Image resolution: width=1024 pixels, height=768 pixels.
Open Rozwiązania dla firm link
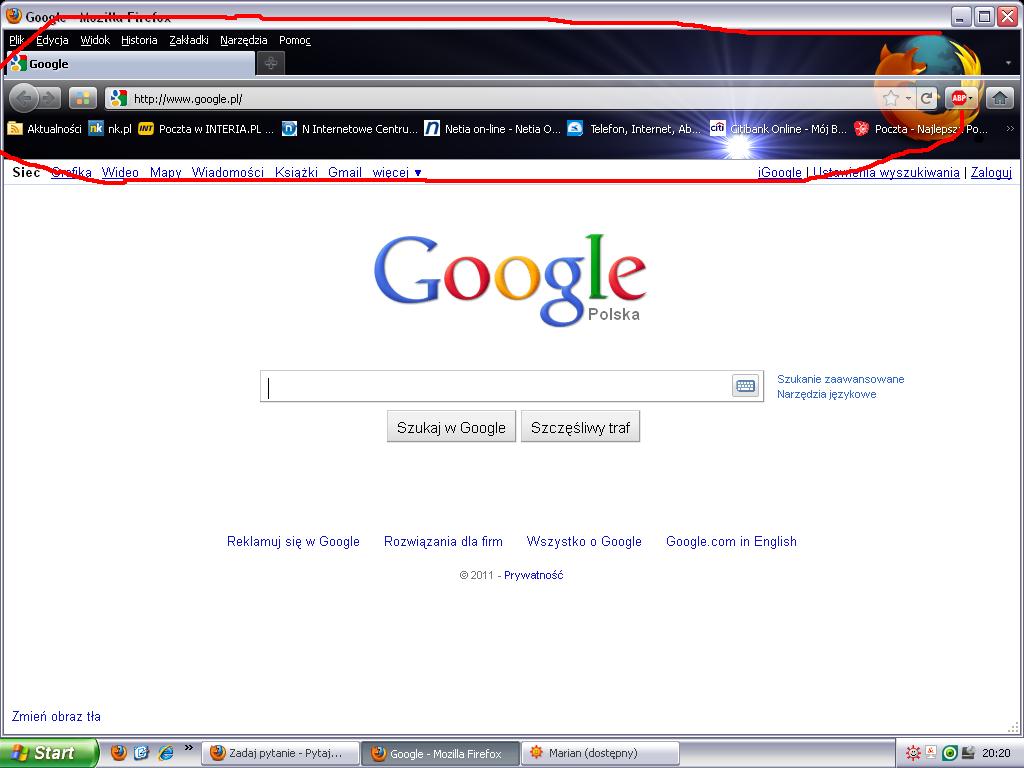pos(443,541)
